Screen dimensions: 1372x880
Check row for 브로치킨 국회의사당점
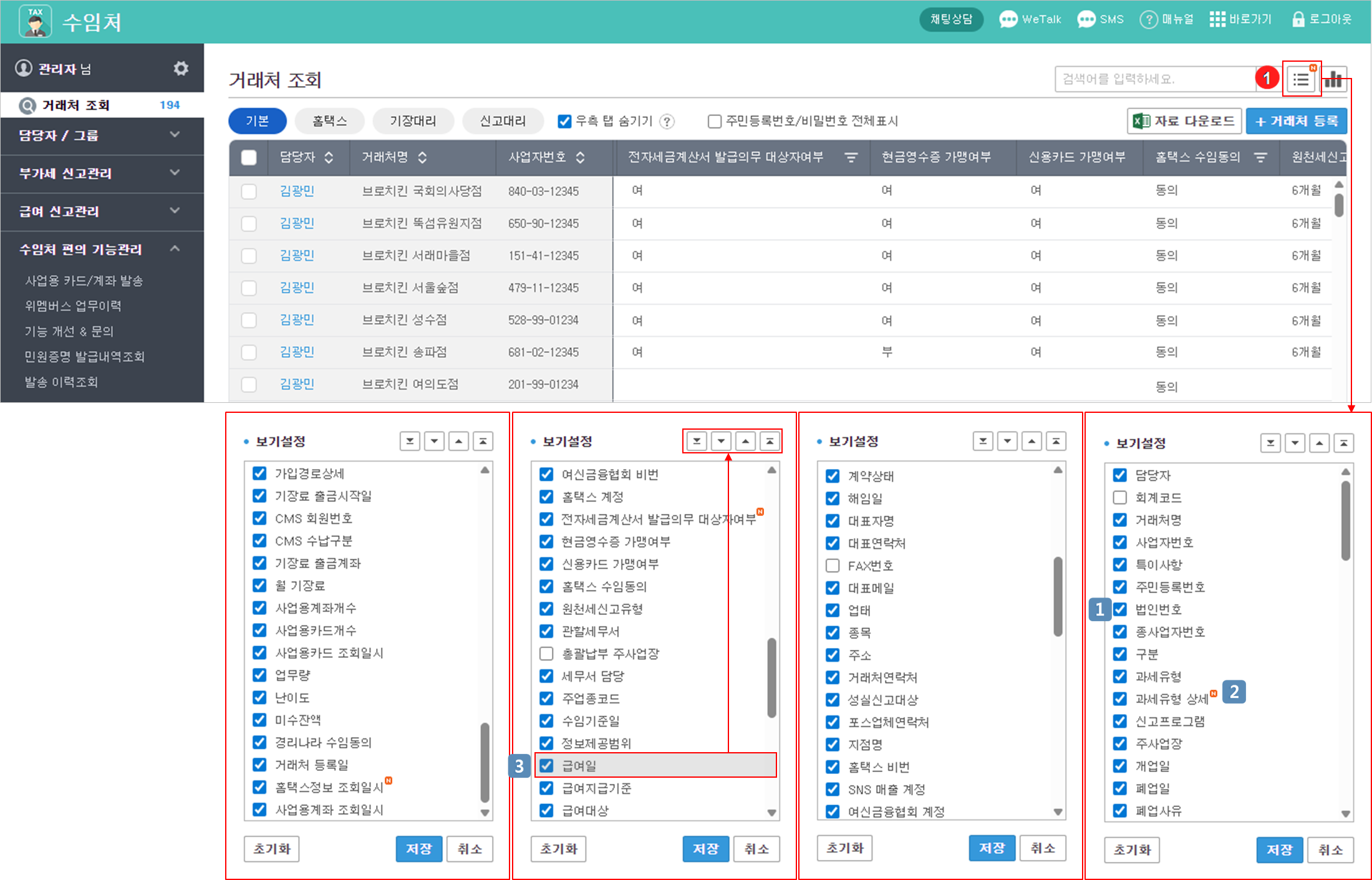249,191
